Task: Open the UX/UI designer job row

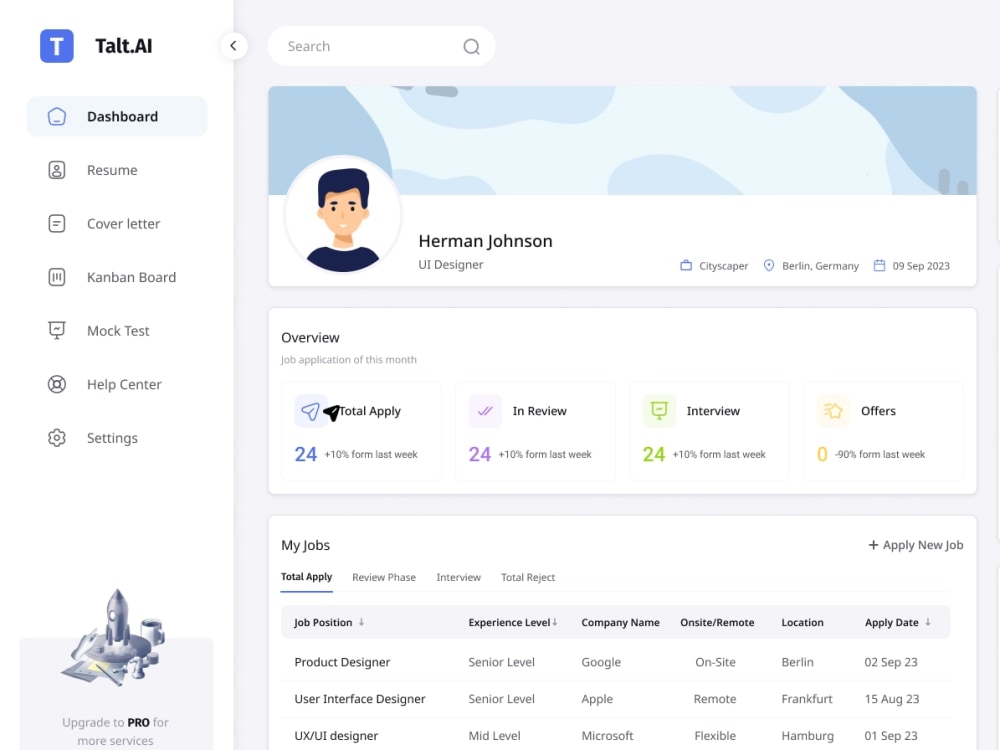Action: click(x=616, y=735)
